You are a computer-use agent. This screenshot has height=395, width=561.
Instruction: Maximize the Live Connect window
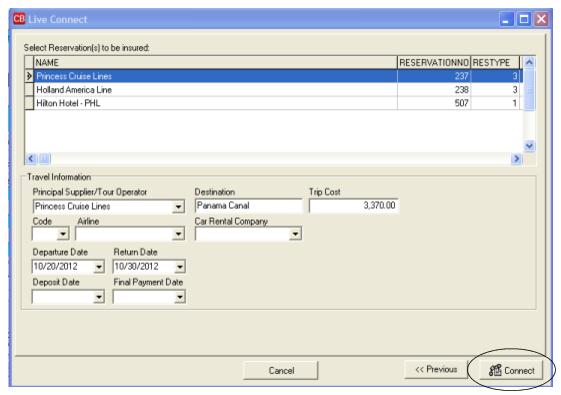[x=524, y=19]
